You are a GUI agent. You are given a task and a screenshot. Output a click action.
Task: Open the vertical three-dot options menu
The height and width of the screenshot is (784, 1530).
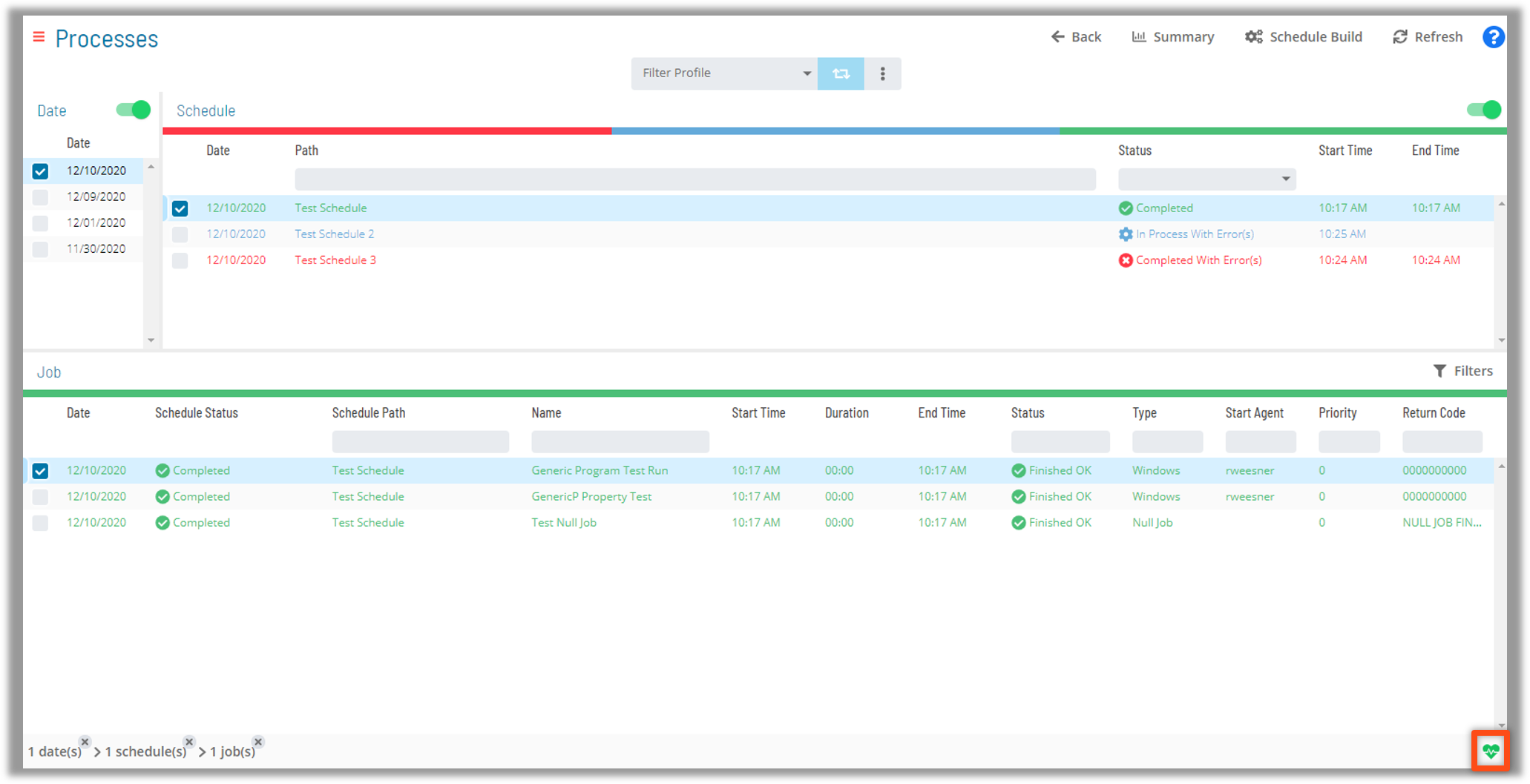coord(882,73)
